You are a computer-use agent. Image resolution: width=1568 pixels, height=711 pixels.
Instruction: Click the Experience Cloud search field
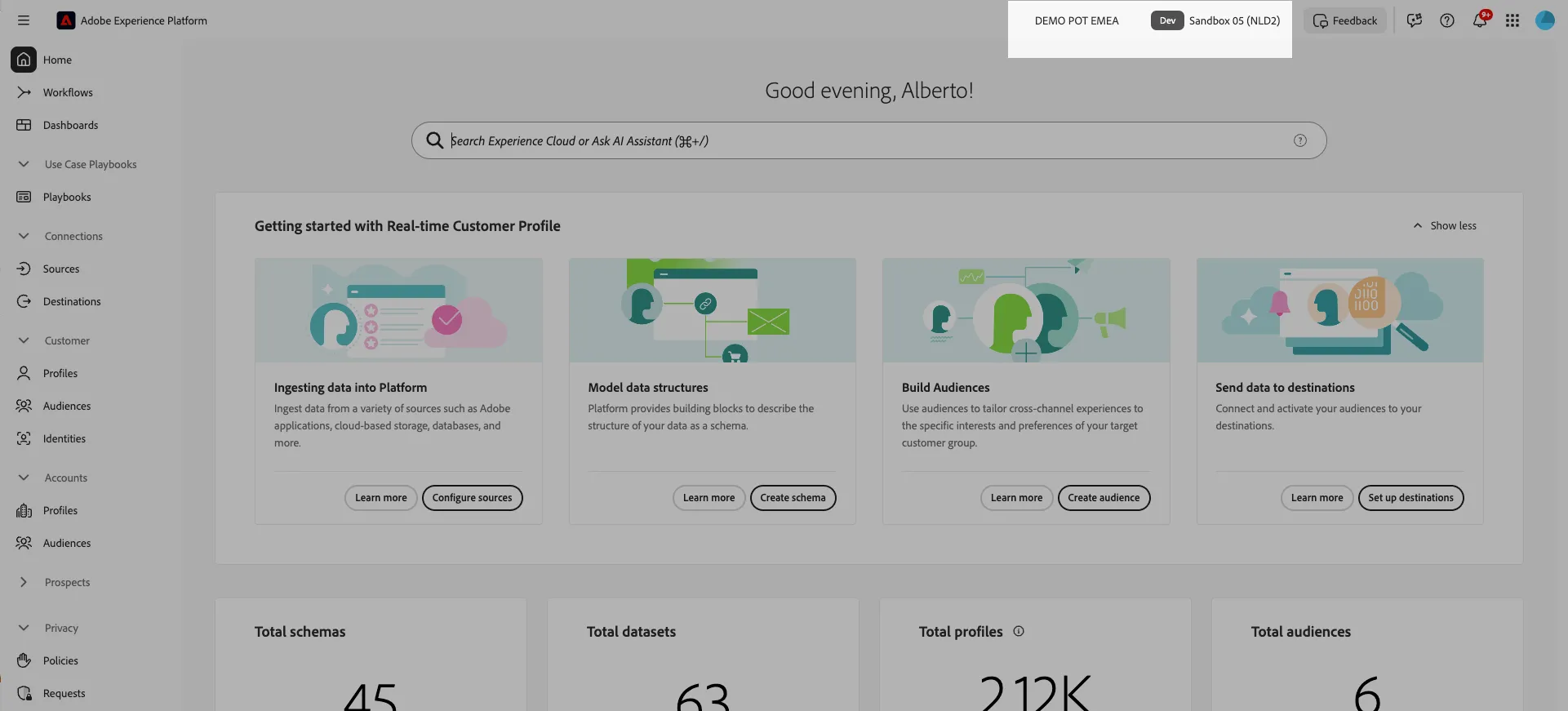868,140
